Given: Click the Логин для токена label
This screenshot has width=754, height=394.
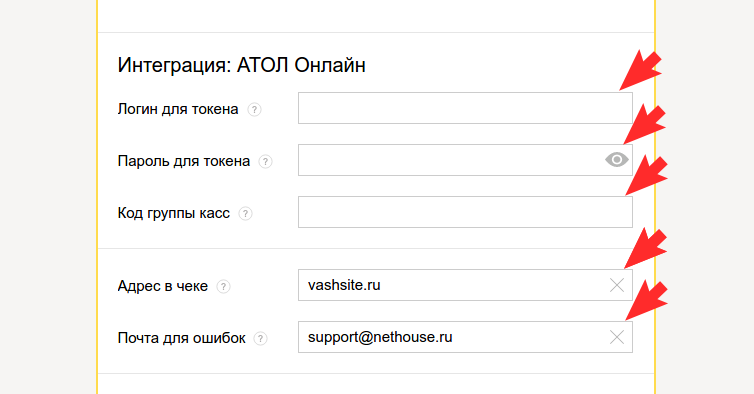Looking at the screenshot, I should pos(178,109).
